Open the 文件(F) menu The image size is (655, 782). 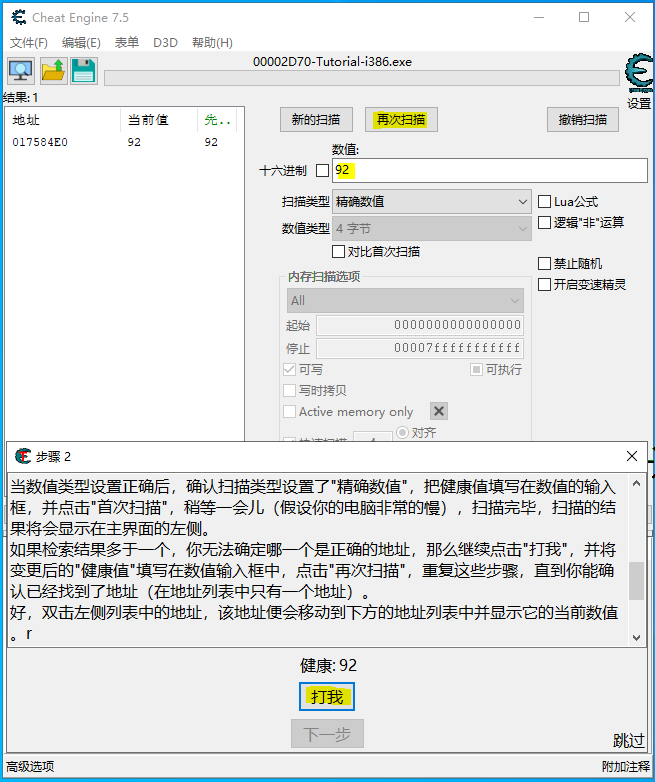[28, 43]
